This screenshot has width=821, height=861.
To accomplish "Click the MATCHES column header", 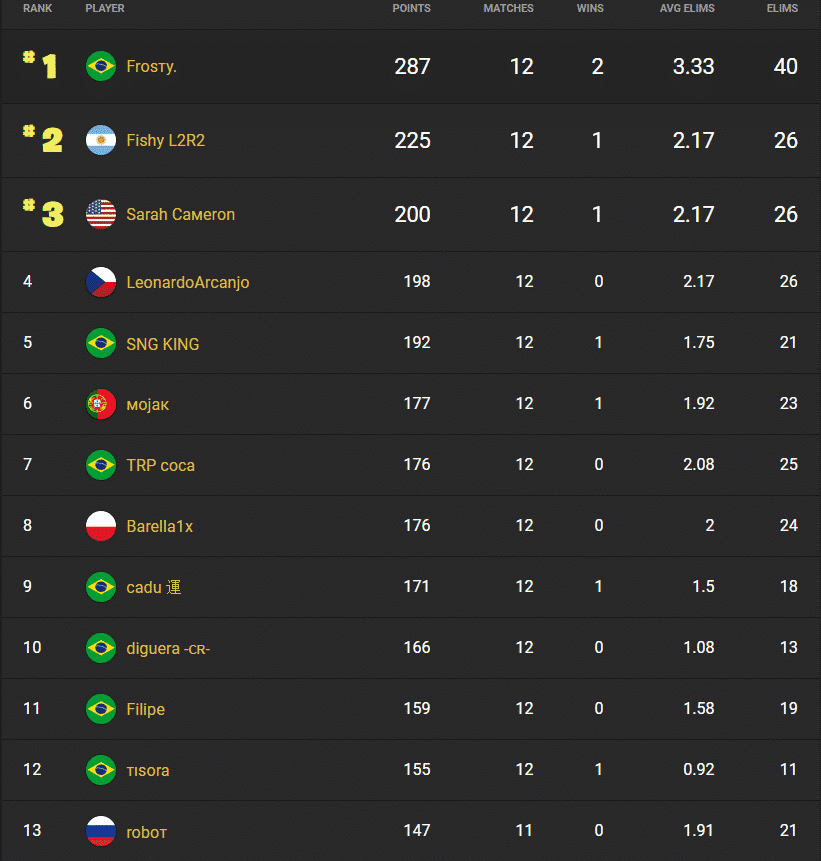I will [508, 8].
